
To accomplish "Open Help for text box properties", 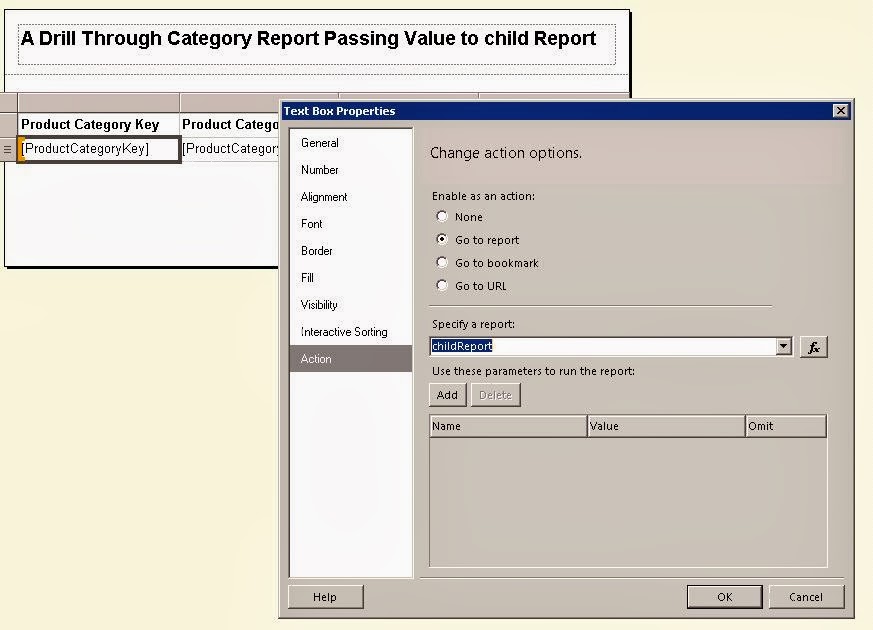I will (x=324, y=596).
